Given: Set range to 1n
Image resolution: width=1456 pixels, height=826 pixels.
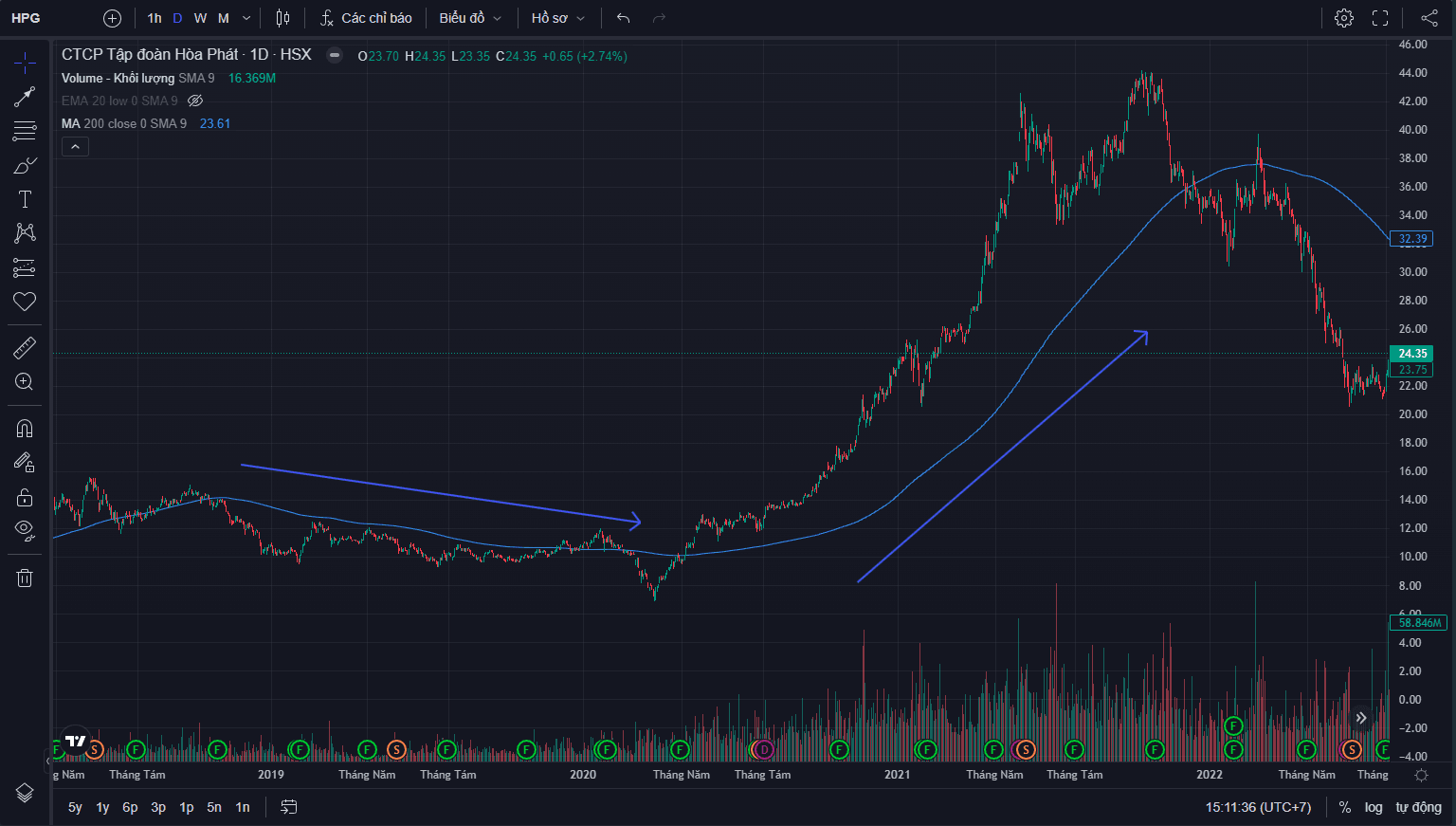Looking at the screenshot, I should pos(243,807).
